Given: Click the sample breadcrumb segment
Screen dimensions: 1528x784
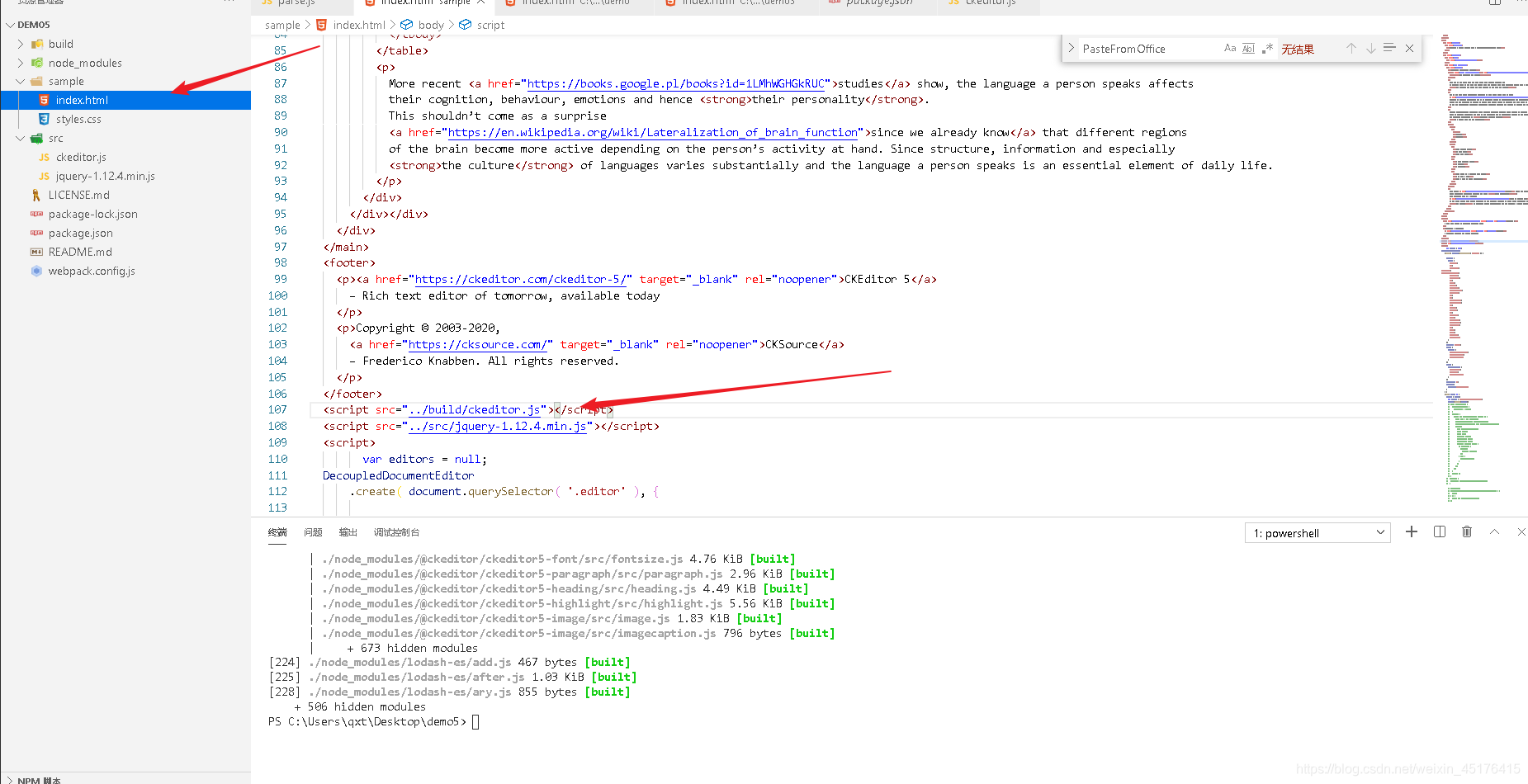Looking at the screenshot, I should 282,25.
